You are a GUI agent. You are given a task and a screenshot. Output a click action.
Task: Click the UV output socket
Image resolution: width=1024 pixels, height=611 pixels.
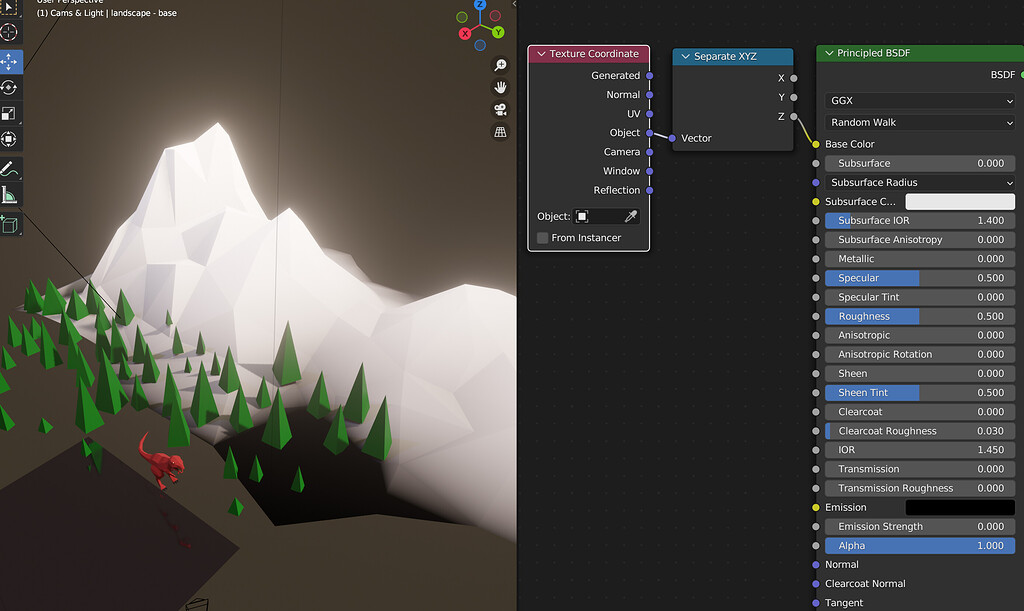click(x=650, y=114)
